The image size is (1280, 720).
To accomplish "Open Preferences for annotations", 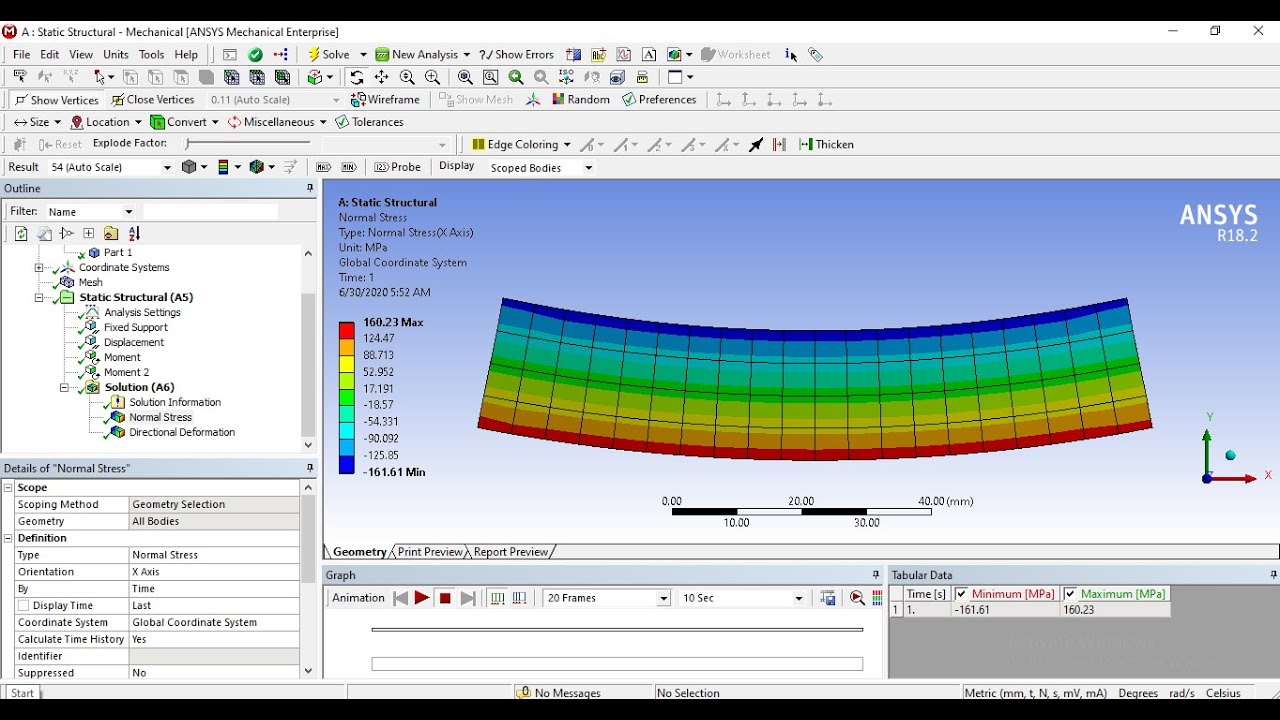I will click(x=659, y=99).
